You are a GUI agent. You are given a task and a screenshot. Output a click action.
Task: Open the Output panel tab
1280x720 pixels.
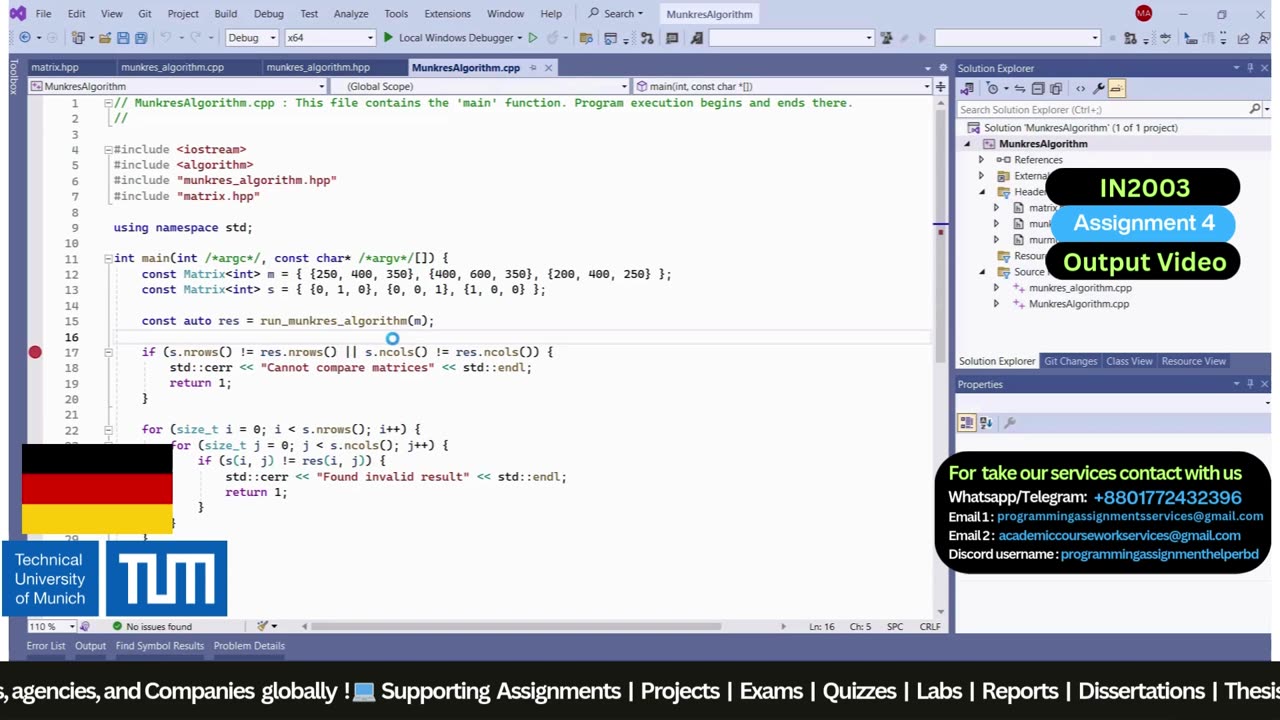(90, 646)
